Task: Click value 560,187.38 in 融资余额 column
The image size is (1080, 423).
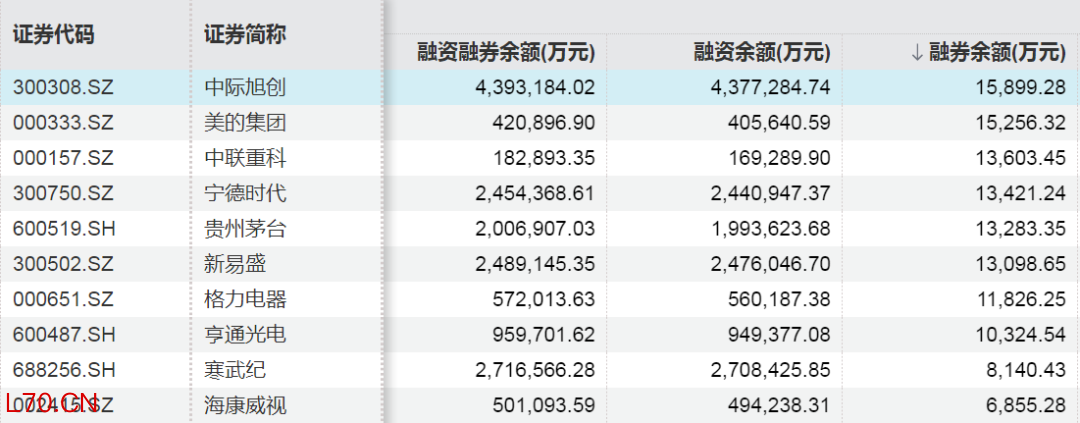Action: click(779, 300)
